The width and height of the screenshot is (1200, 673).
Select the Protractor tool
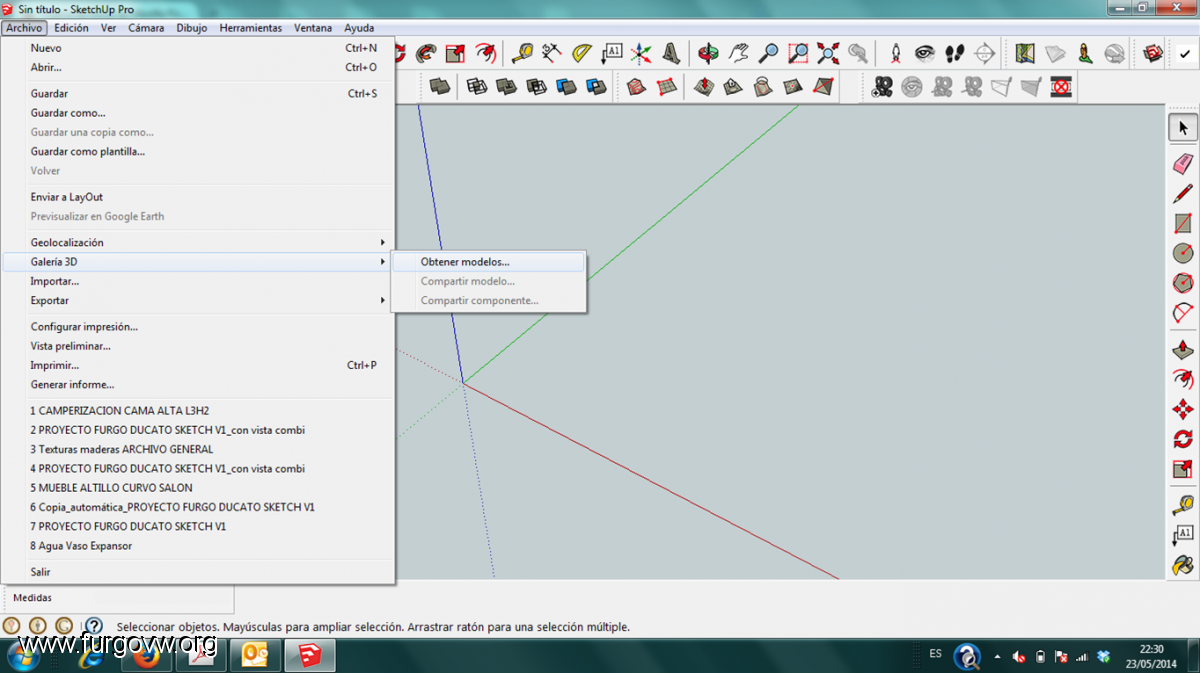point(582,52)
